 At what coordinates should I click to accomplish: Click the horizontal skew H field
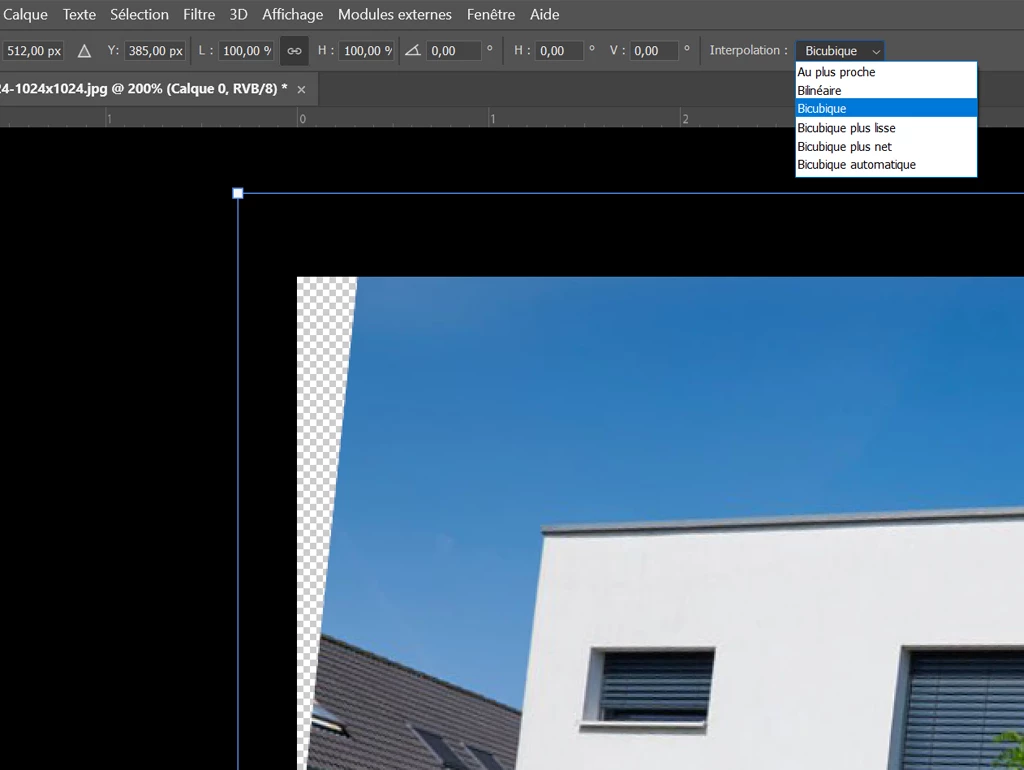[559, 51]
